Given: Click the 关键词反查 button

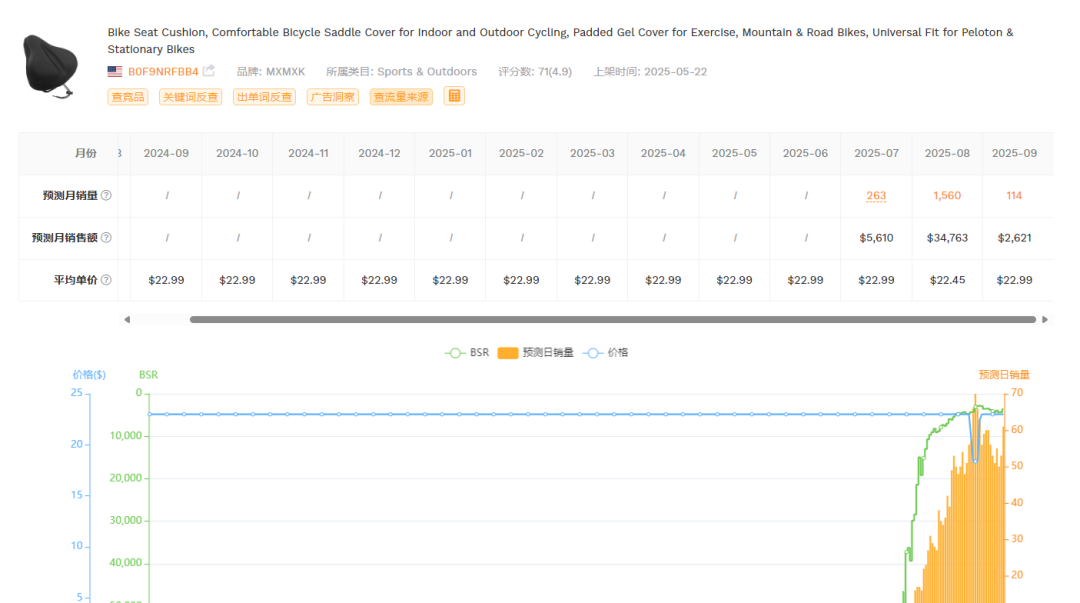Looking at the screenshot, I should [190, 97].
